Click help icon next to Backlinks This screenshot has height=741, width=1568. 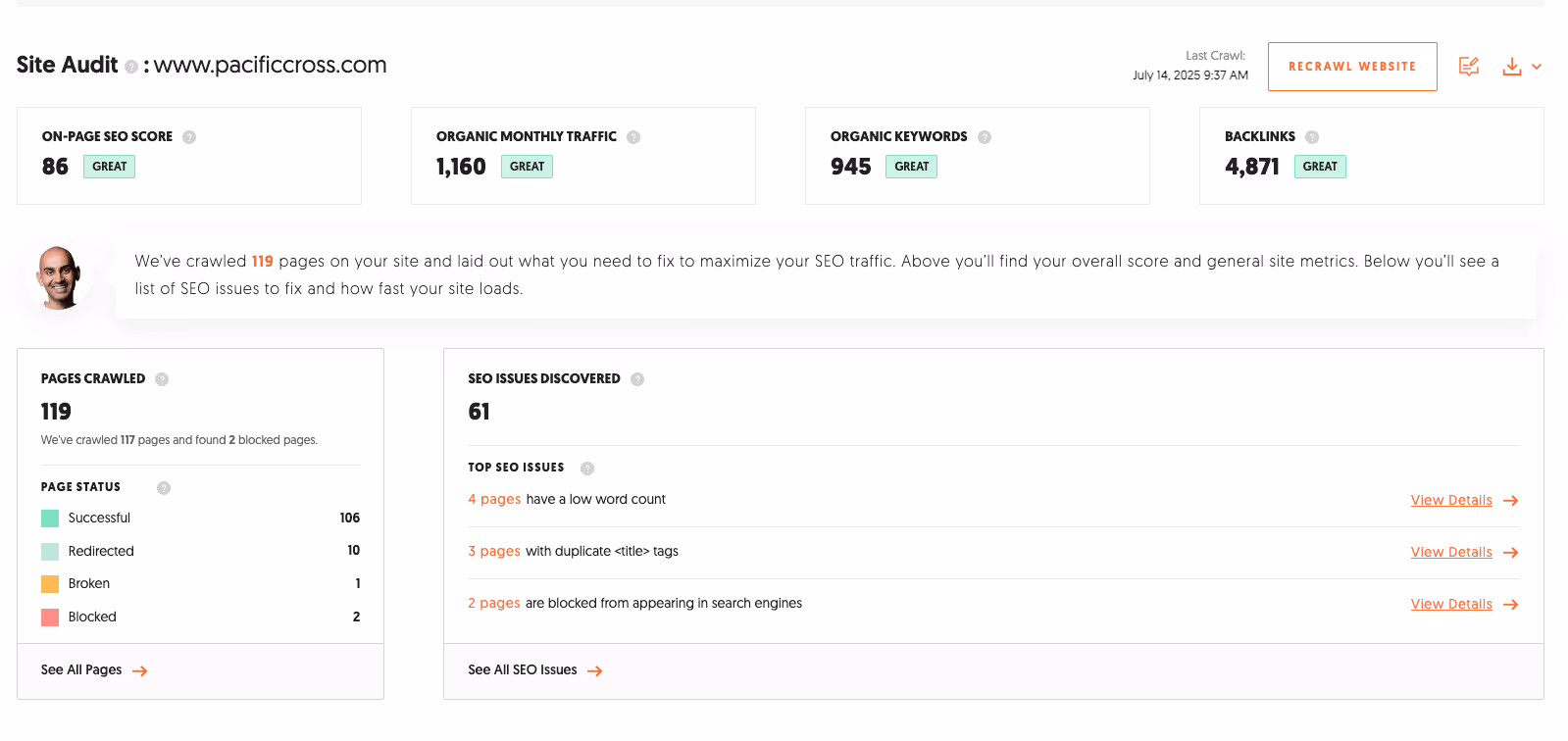[x=1312, y=137]
